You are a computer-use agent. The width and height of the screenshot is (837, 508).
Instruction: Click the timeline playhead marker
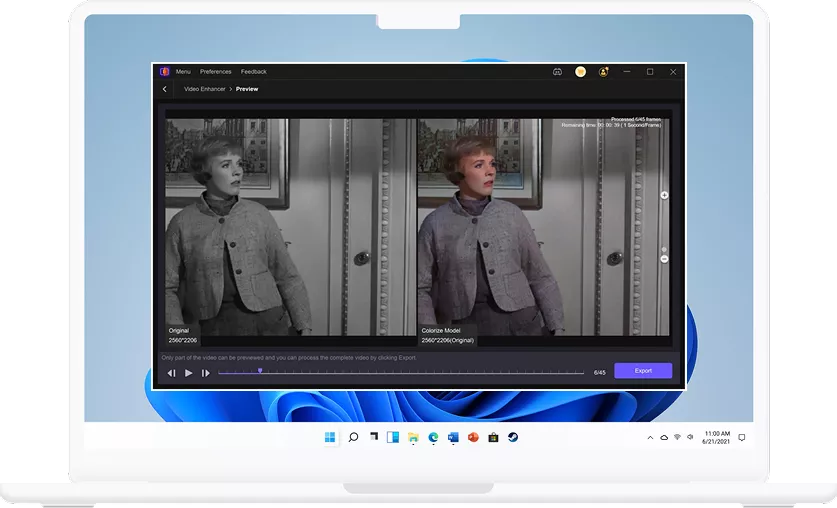tap(260, 370)
